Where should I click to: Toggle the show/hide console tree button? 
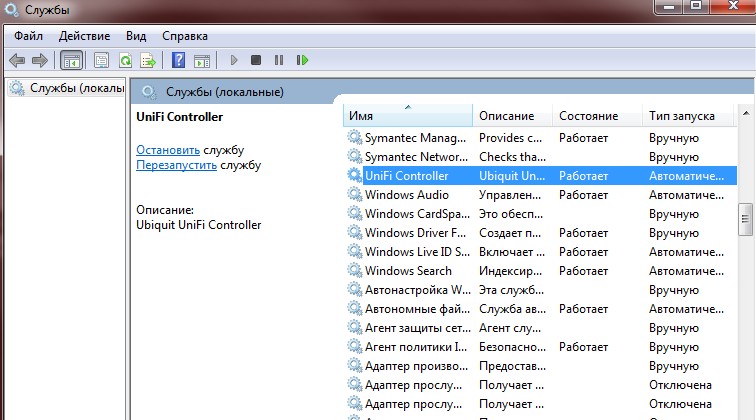tap(72, 60)
